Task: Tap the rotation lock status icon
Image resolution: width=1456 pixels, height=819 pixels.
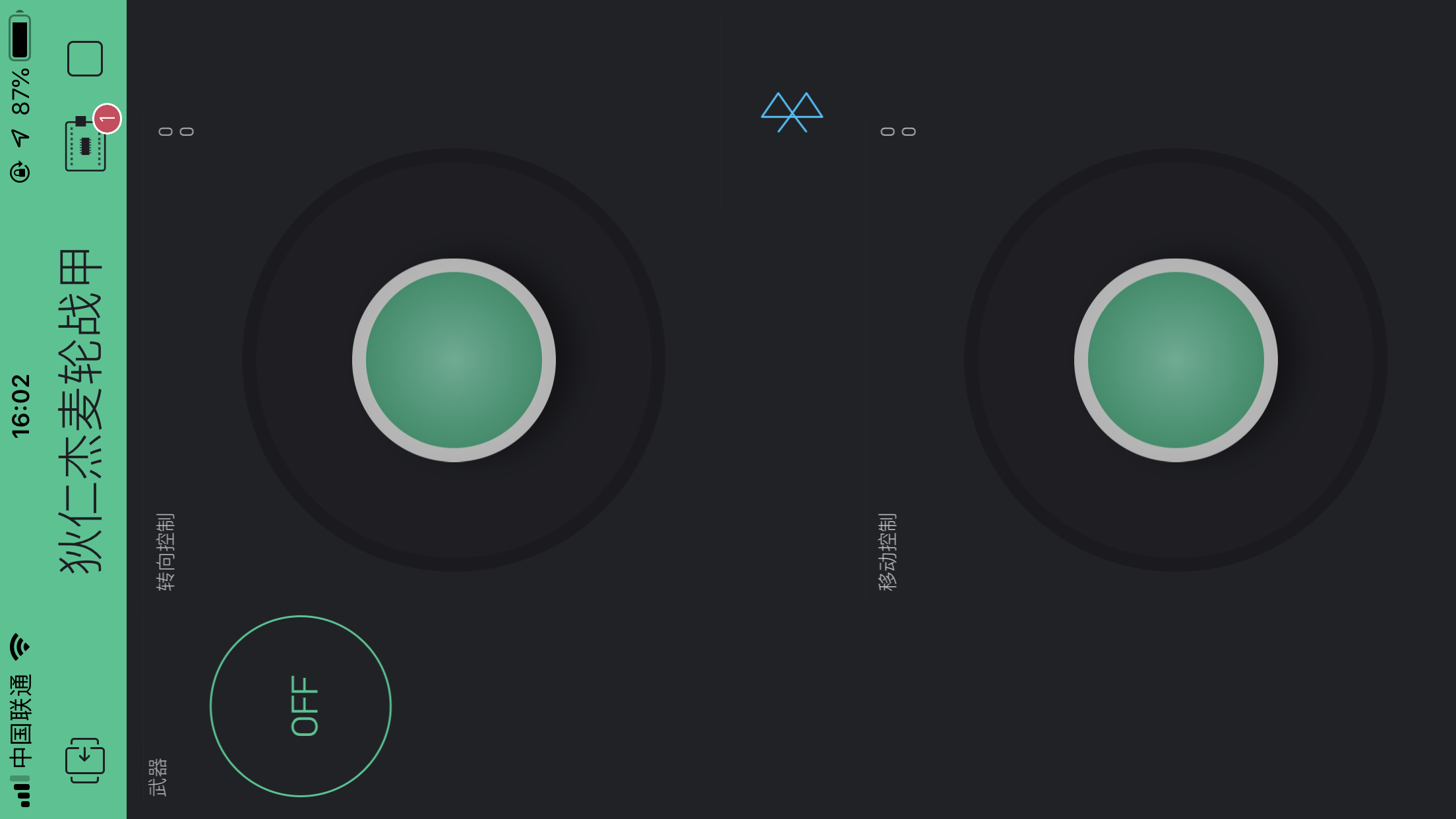Action: (x=20, y=171)
